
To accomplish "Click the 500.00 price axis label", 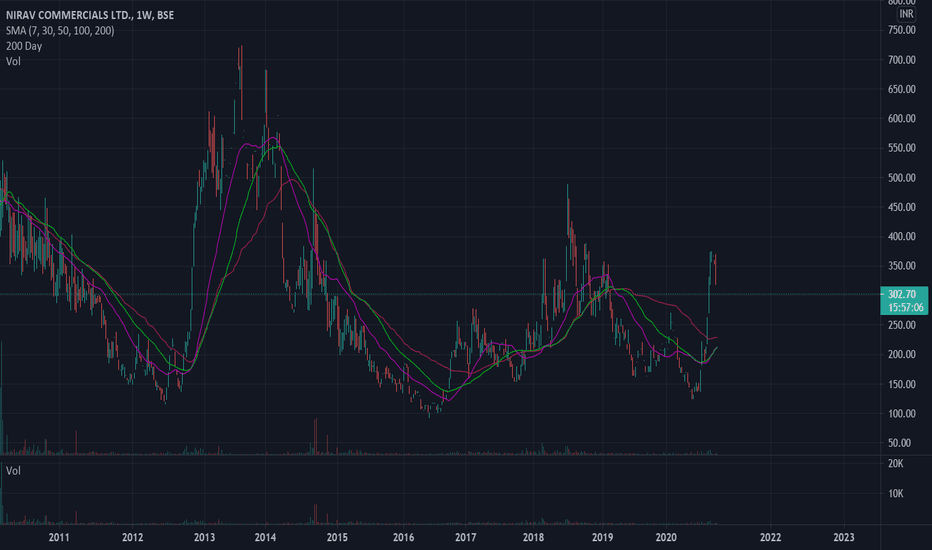I will click(902, 178).
